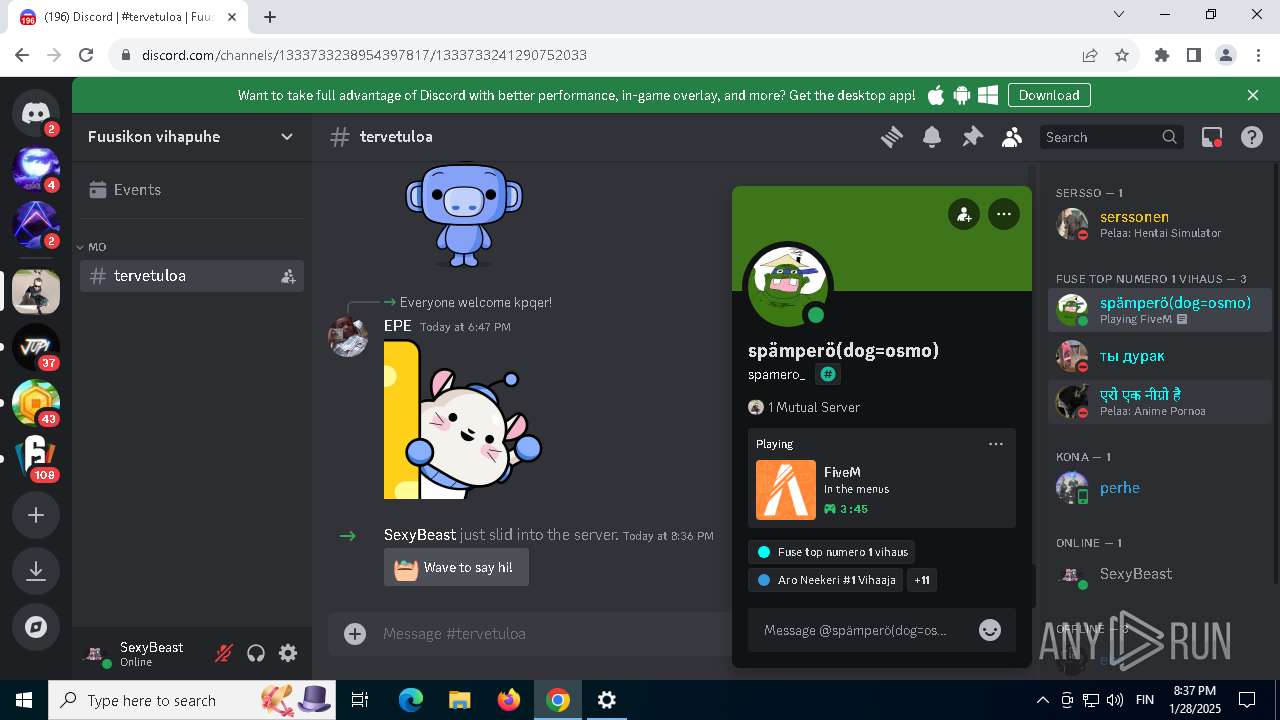Image resolution: width=1280 pixels, height=720 pixels.
Task: Open notification settings bell icon
Action: click(x=932, y=137)
